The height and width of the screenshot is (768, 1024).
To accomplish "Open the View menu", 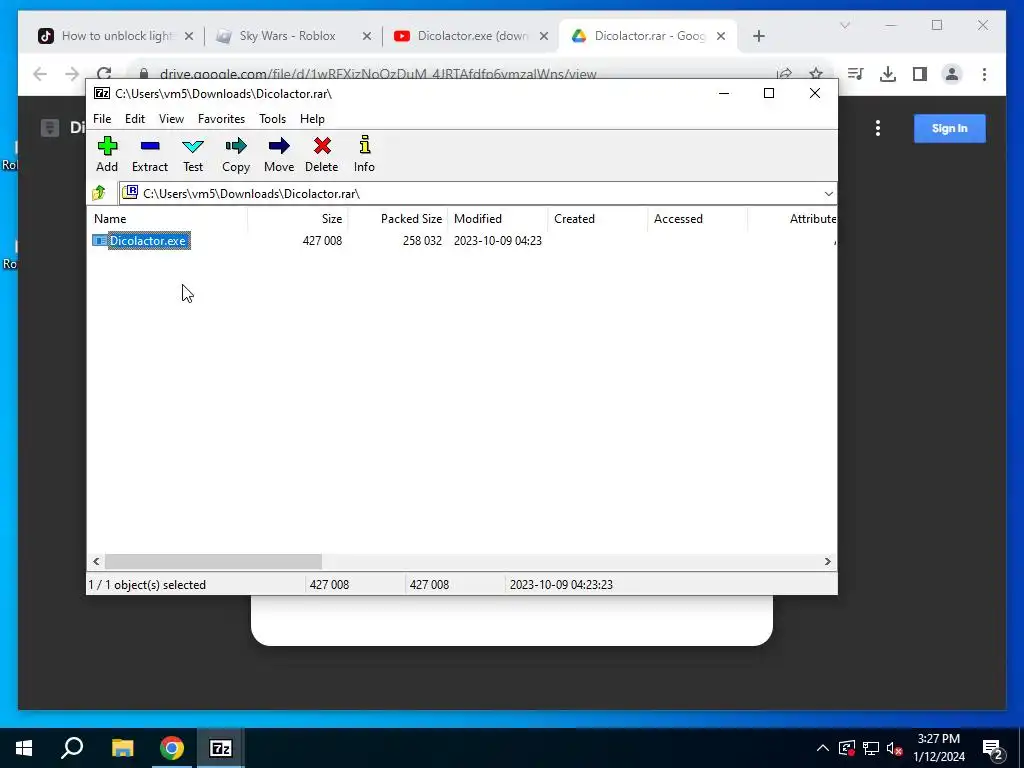I will point(171,119).
